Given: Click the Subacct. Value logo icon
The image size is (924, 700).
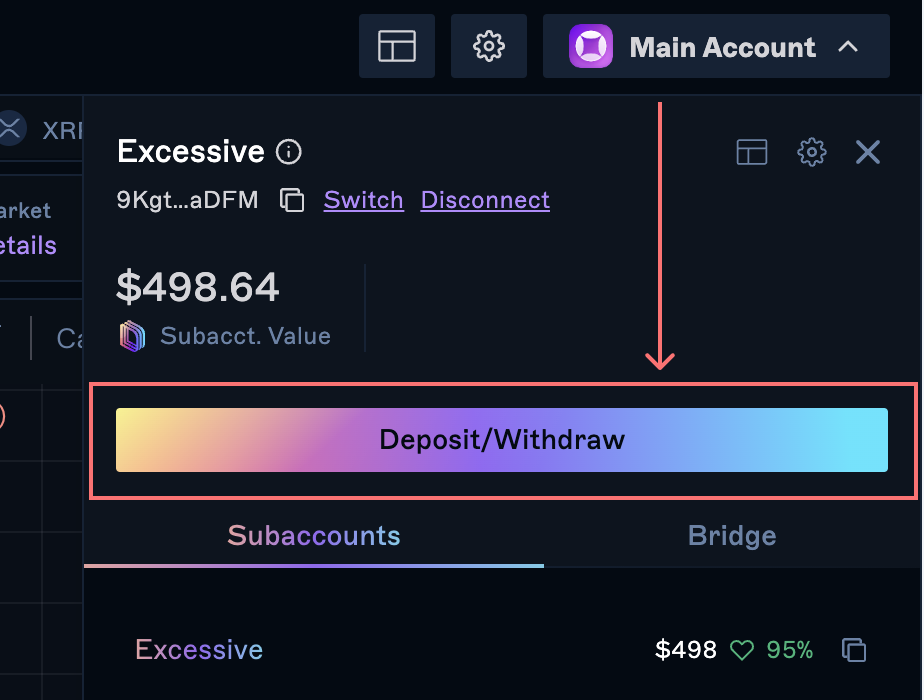Looking at the screenshot, I should [132, 336].
